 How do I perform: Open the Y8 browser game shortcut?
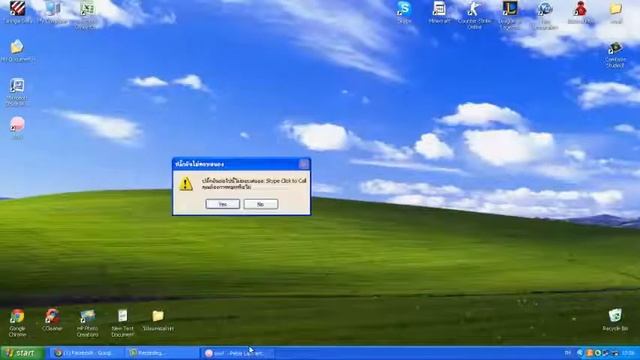point(545,15)
